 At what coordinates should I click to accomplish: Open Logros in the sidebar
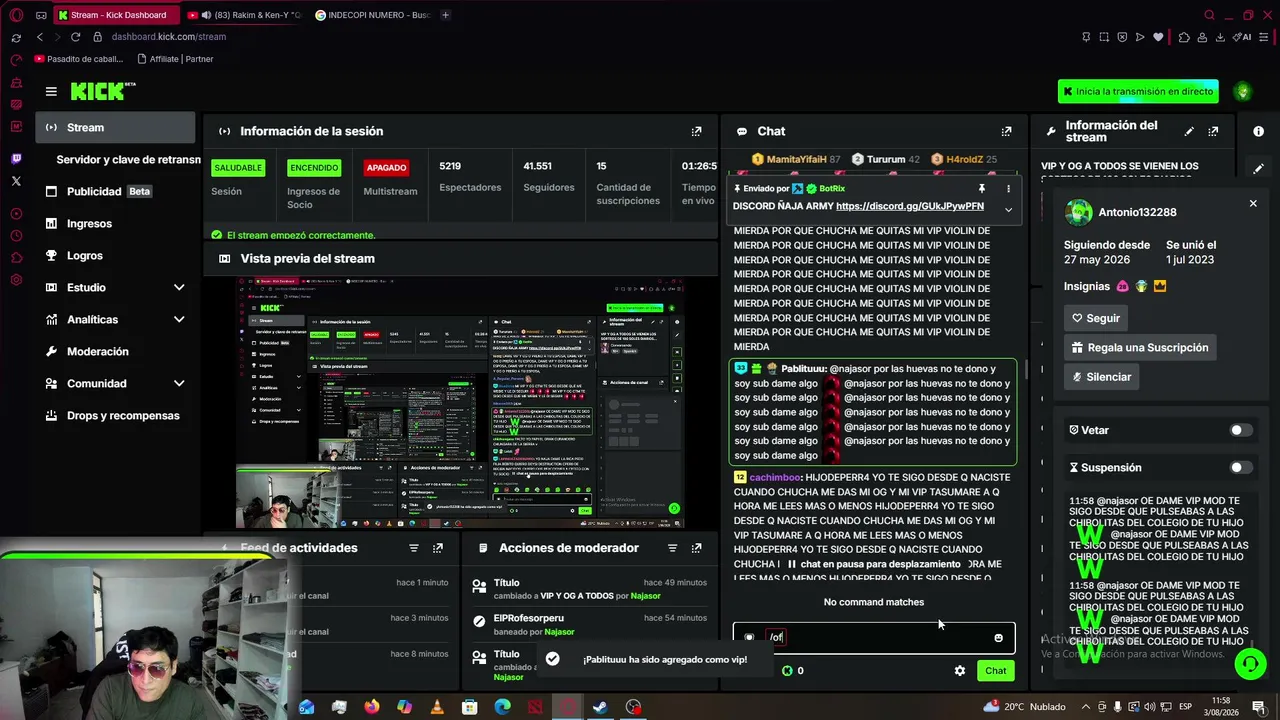(x=116, y=256)
